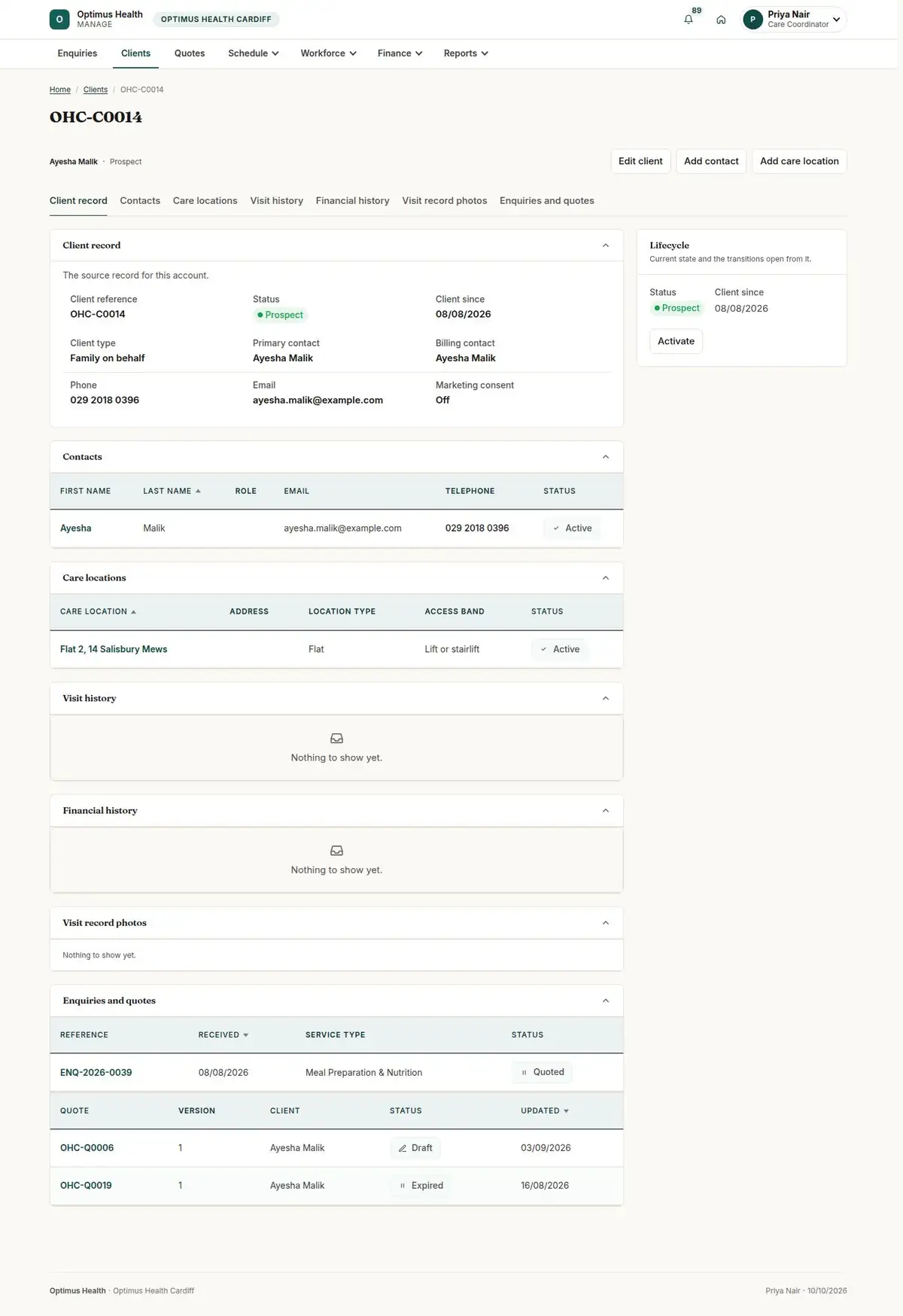Open the Financial history tab
Screen dimensions: 903x1316
(353, 201)
